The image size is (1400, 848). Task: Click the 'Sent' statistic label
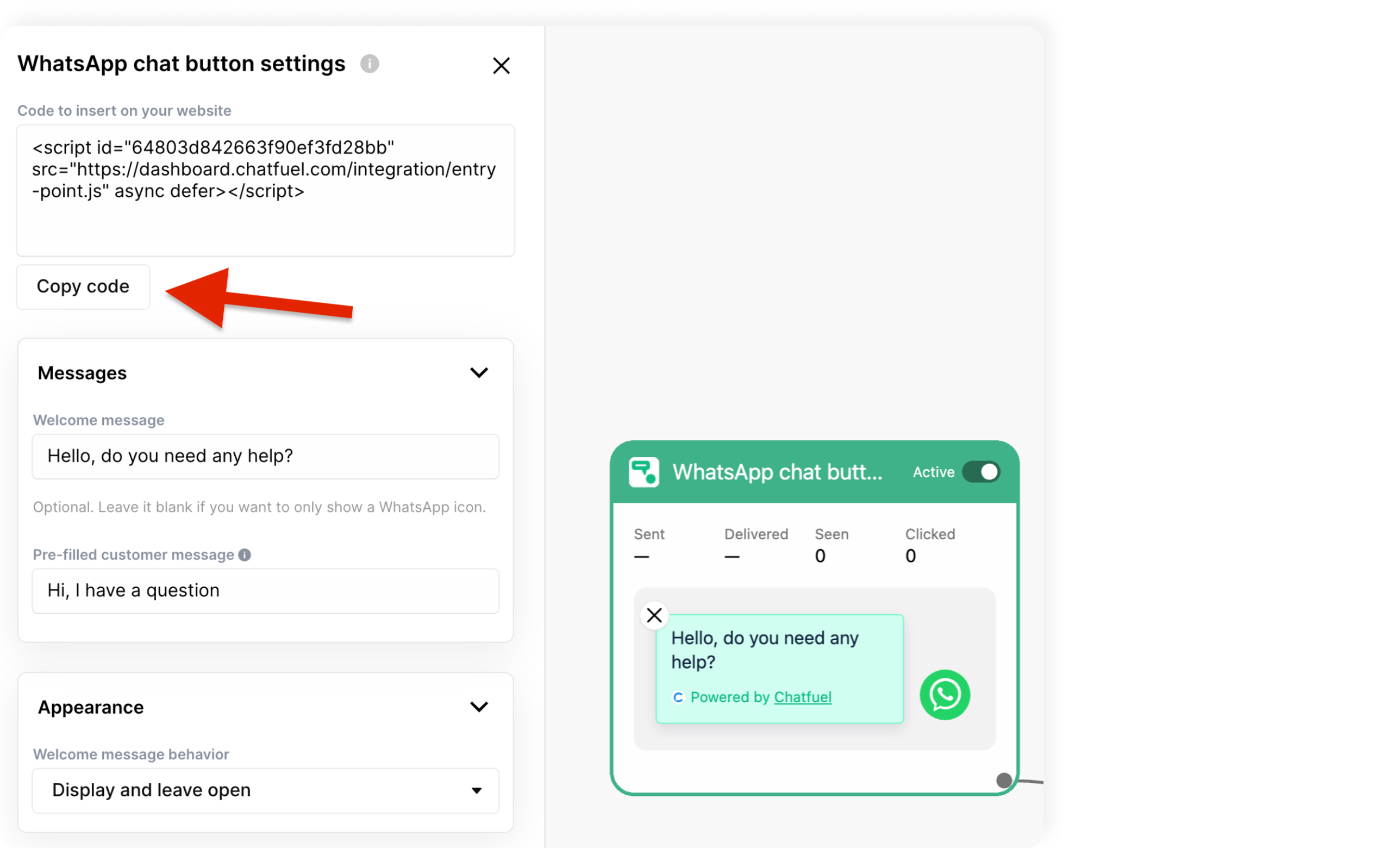649,534
